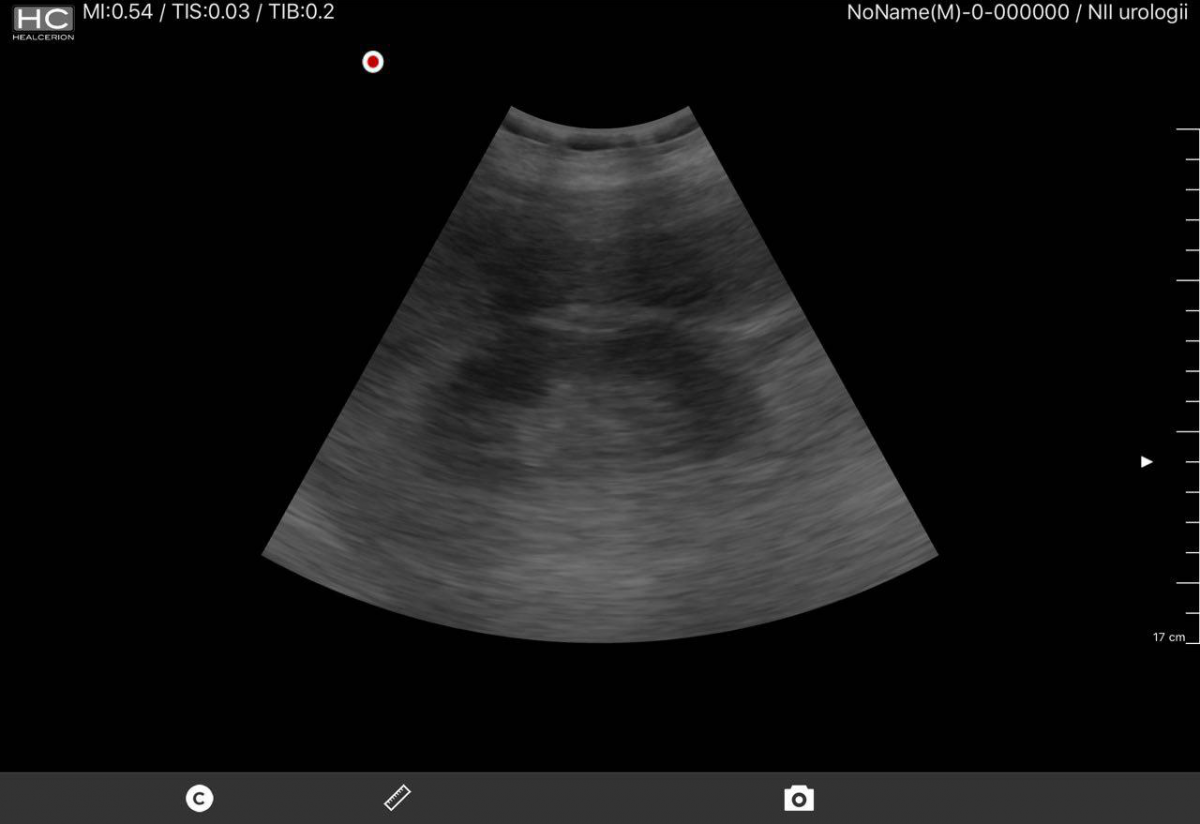Click the curved bottom edge of ultrasound sector
This screenshot has height=824, width=1200.
pyautogui.click(x=600, y=639)
